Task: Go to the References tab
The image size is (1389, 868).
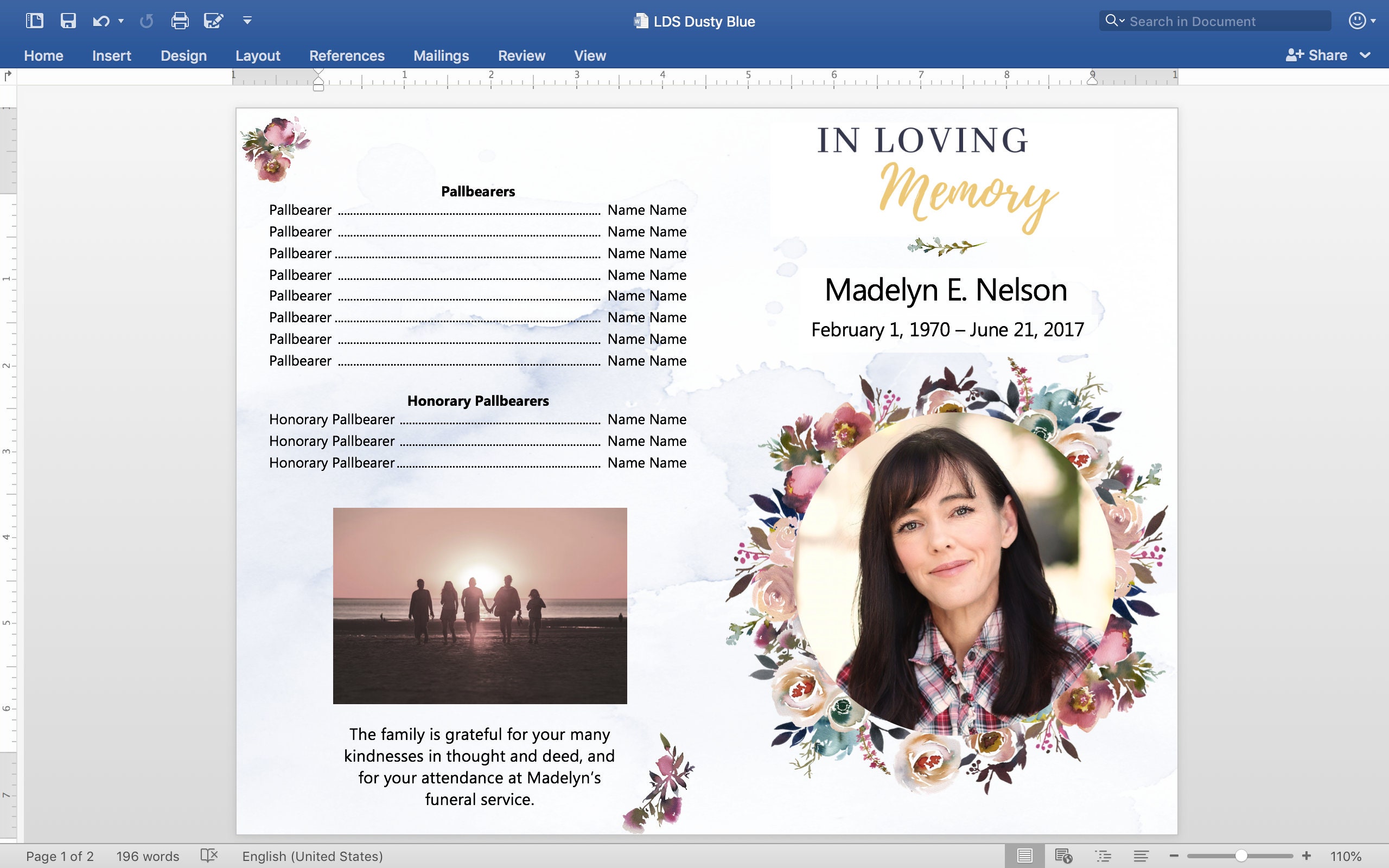Action: (x=347, y=56)
